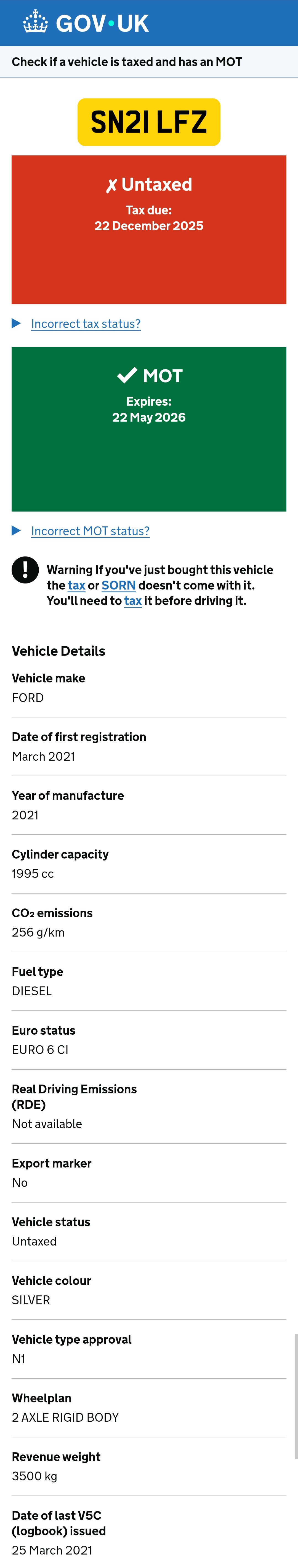Open the "Incorrect tax status?" link text
298x1568 pixels.
point(86,324)
